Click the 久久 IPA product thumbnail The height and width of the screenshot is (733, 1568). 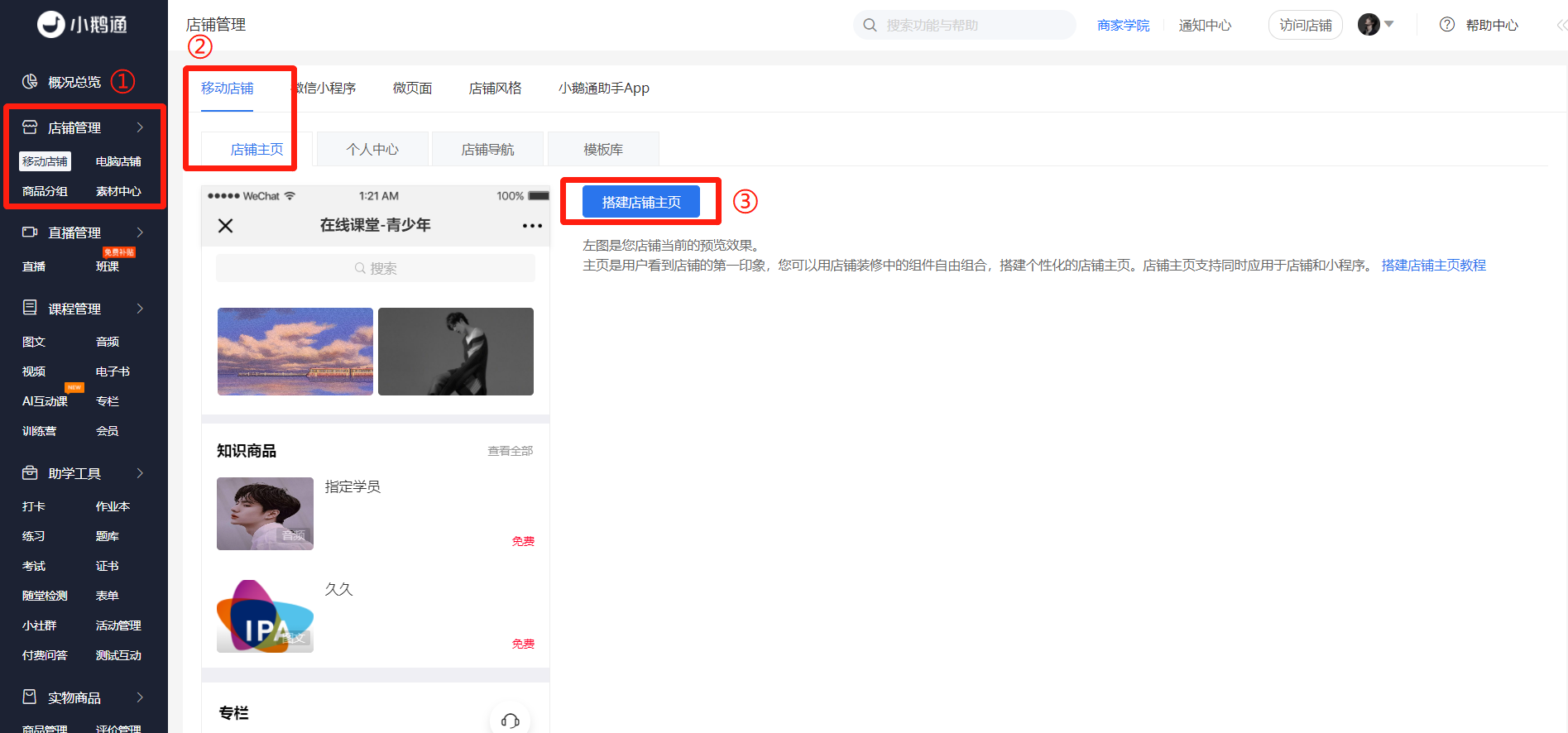tap(265, 616)
